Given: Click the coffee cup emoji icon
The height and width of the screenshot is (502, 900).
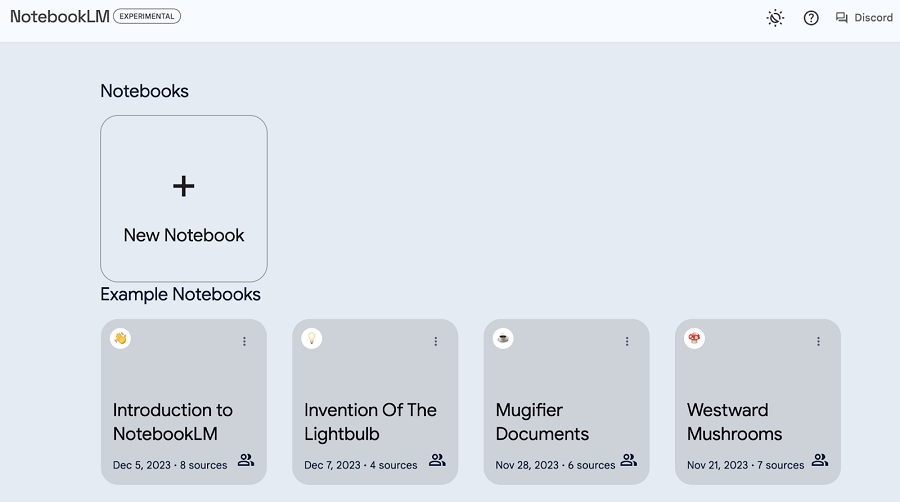Looking at the screenshot, I should pyautogui.click(x=503, y=338).
